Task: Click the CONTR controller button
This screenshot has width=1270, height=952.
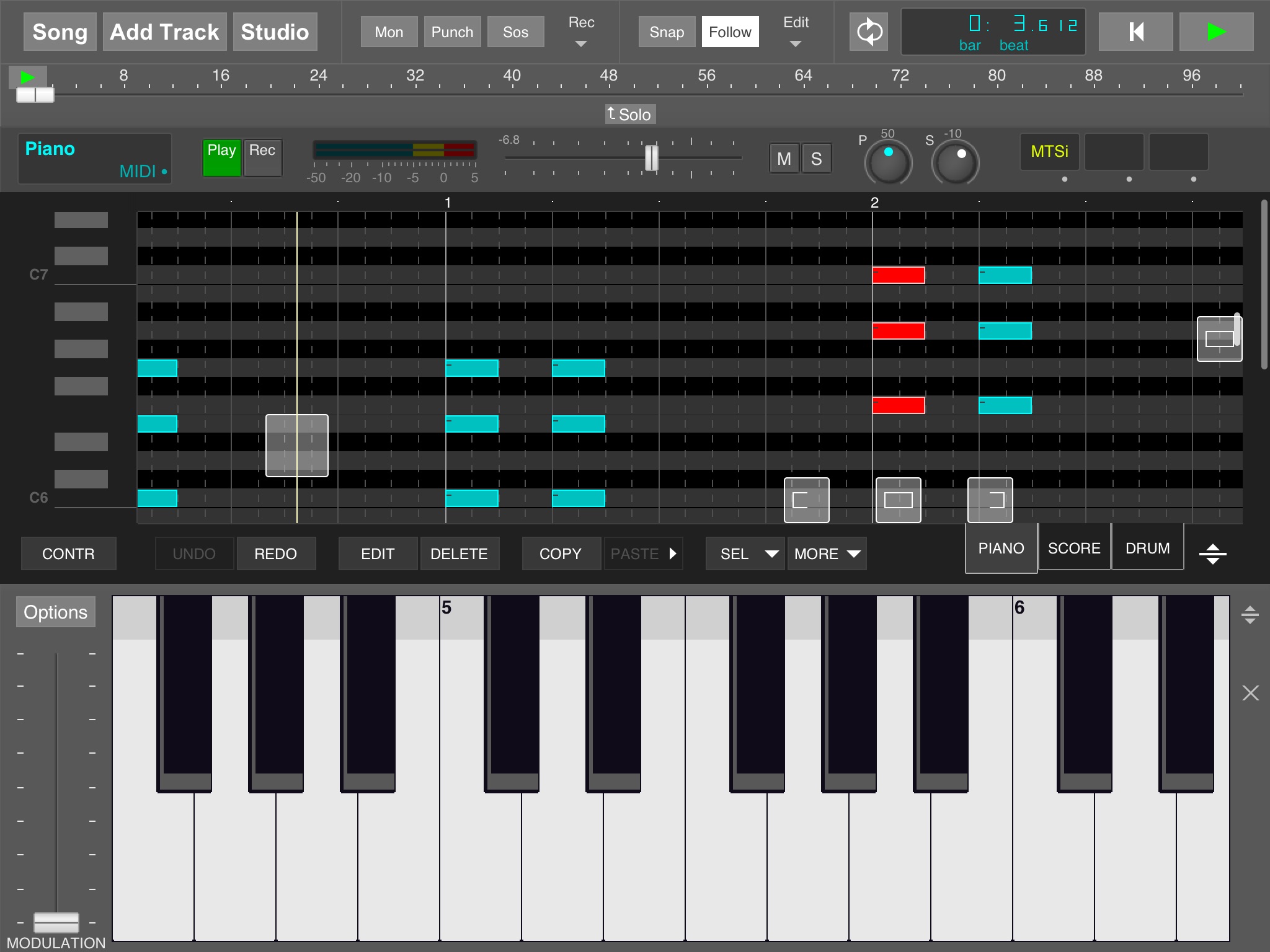Action: [x=68, y=553]
